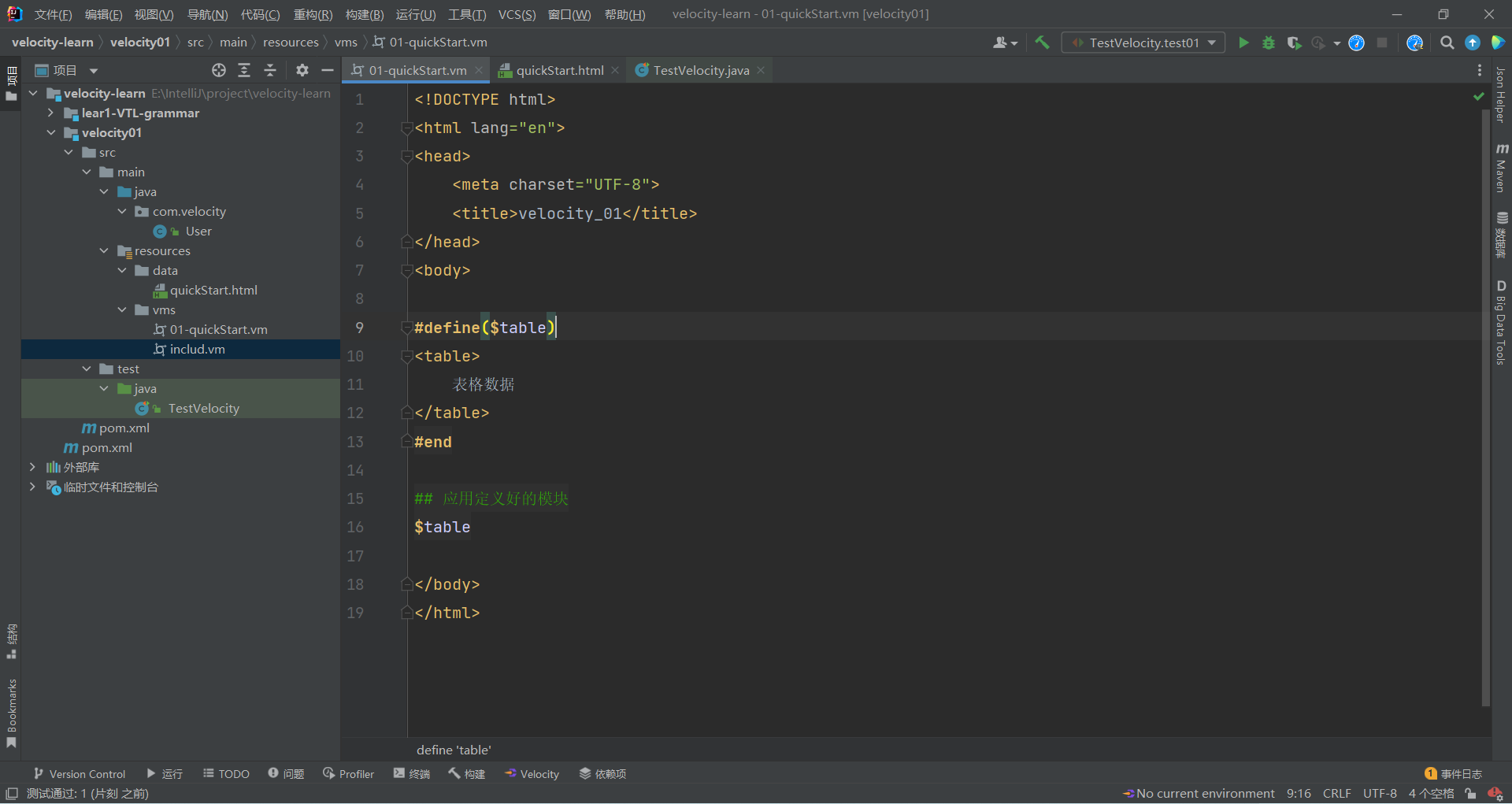Switch to quickStart.html tab
This screenshot has height=804, width=1512.
pos(559,70)
